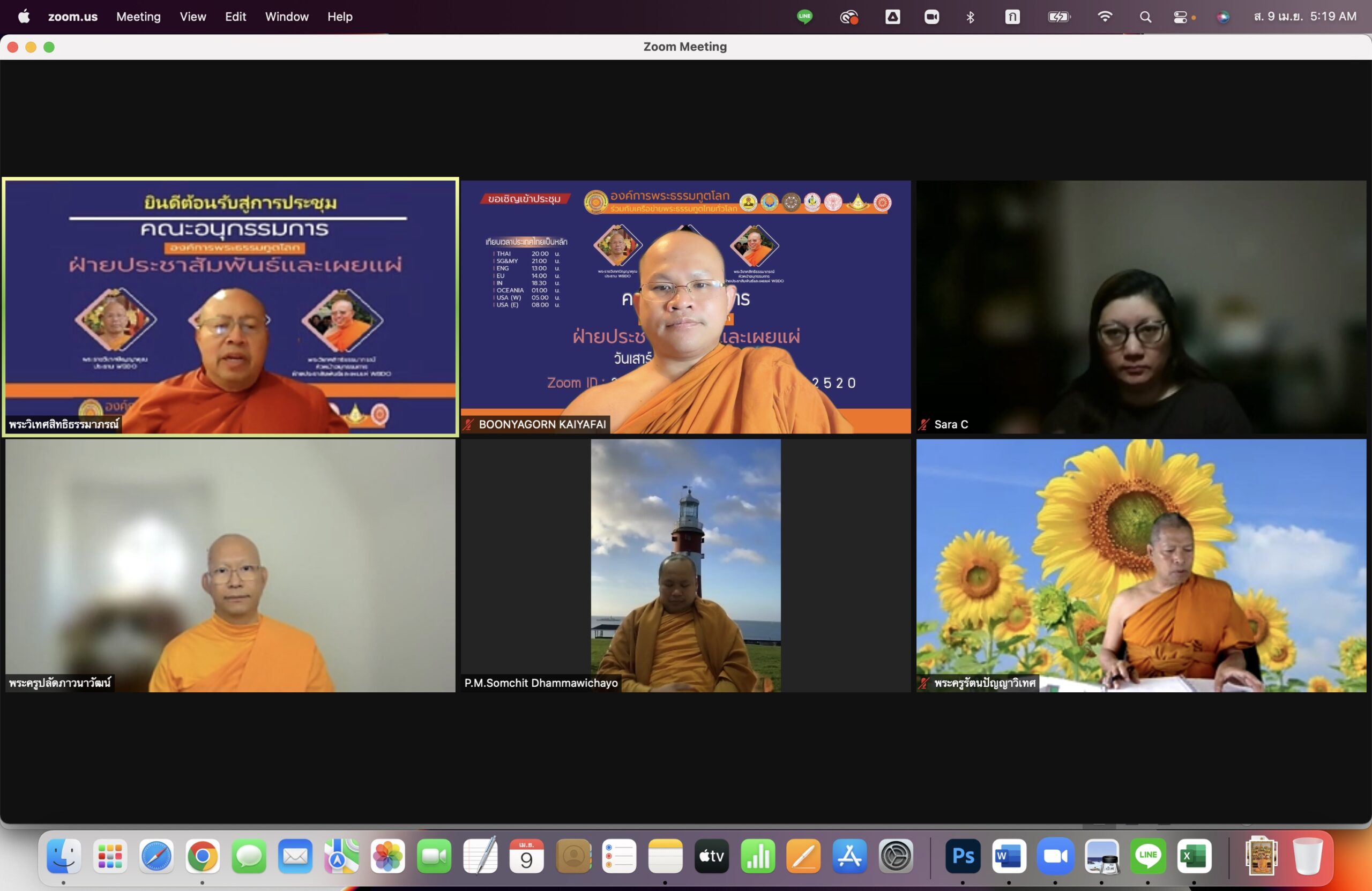Open the View menu
Screen dimensions: 1372x891
click(192, 17)
